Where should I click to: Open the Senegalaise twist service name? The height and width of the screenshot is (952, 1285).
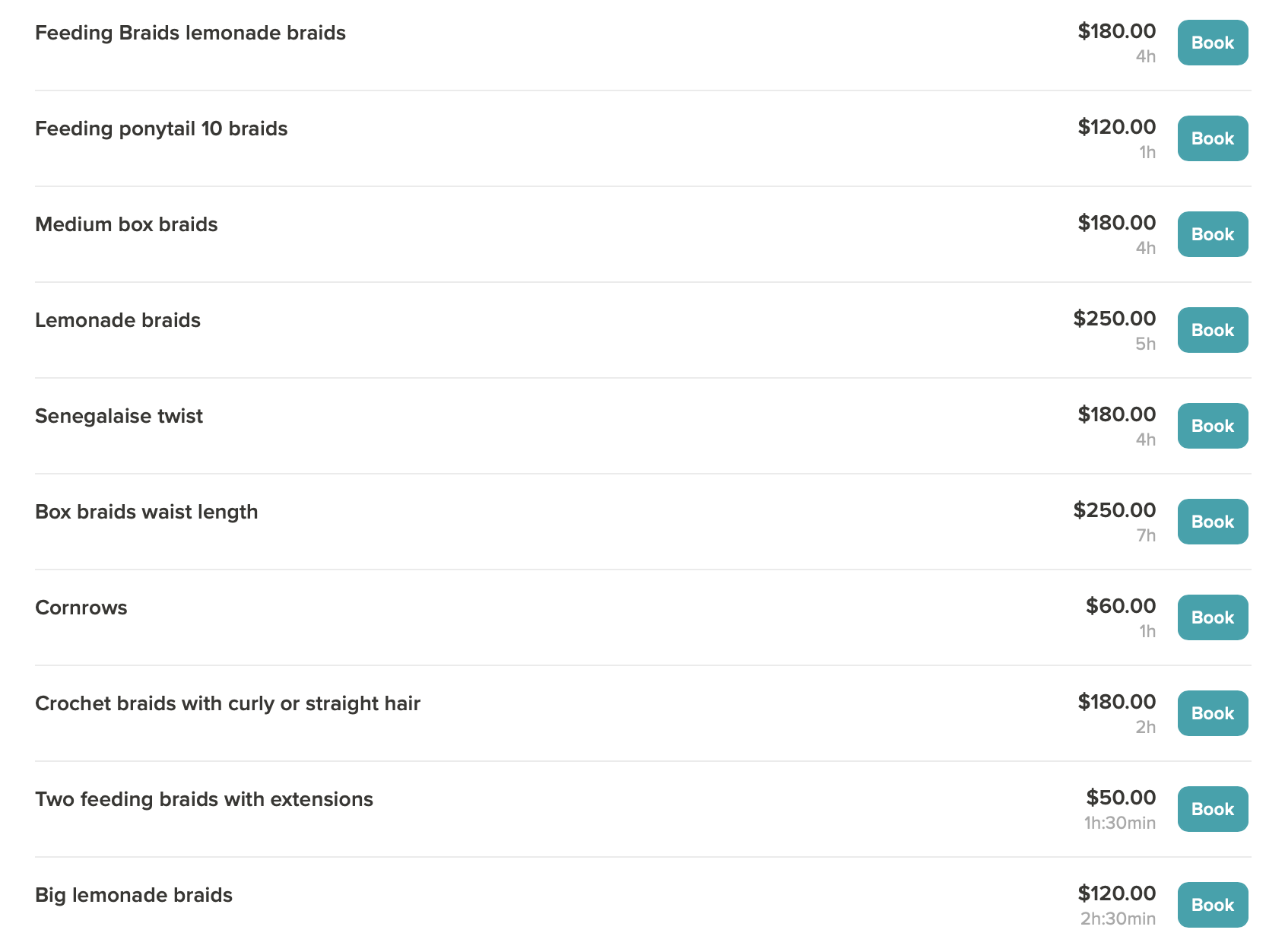pos(119,417)
